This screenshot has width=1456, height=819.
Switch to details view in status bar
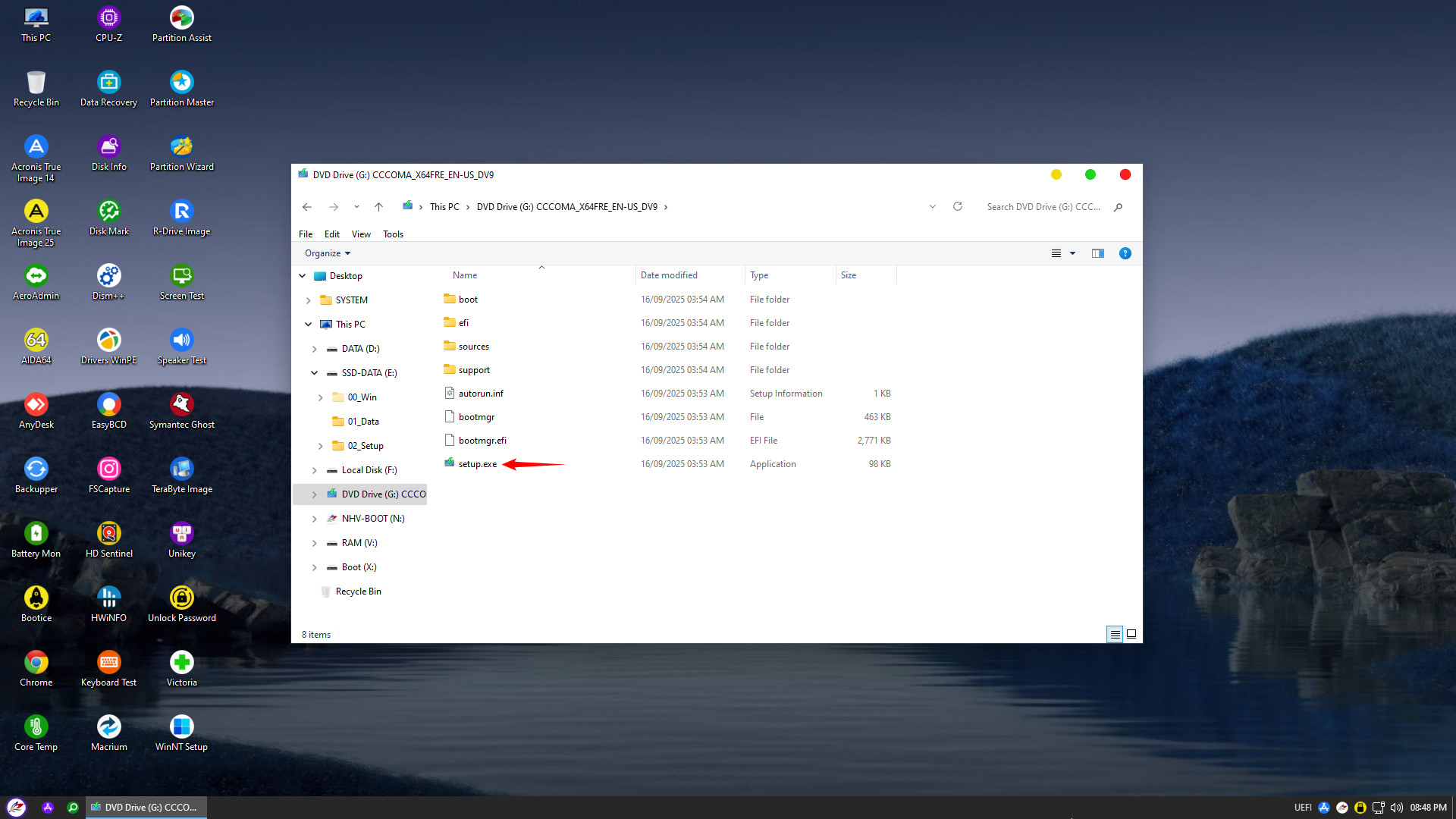1115,634
